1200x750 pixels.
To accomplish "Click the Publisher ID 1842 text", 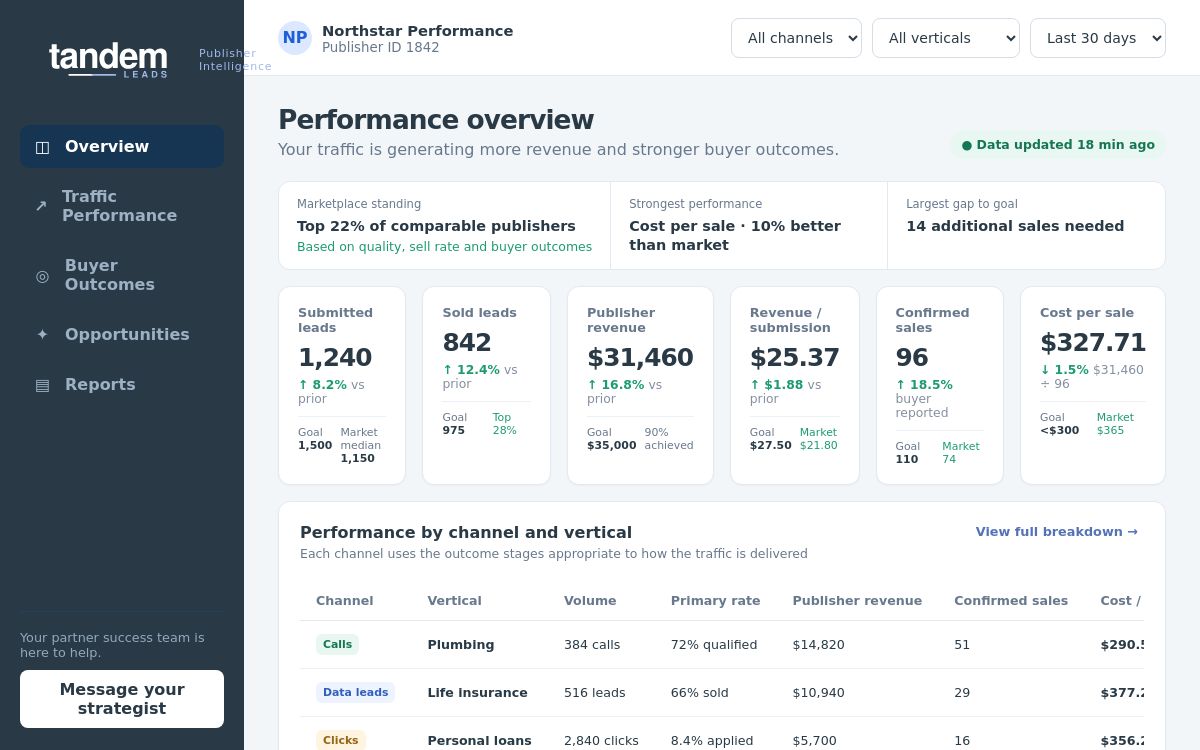I will (381, 48).
